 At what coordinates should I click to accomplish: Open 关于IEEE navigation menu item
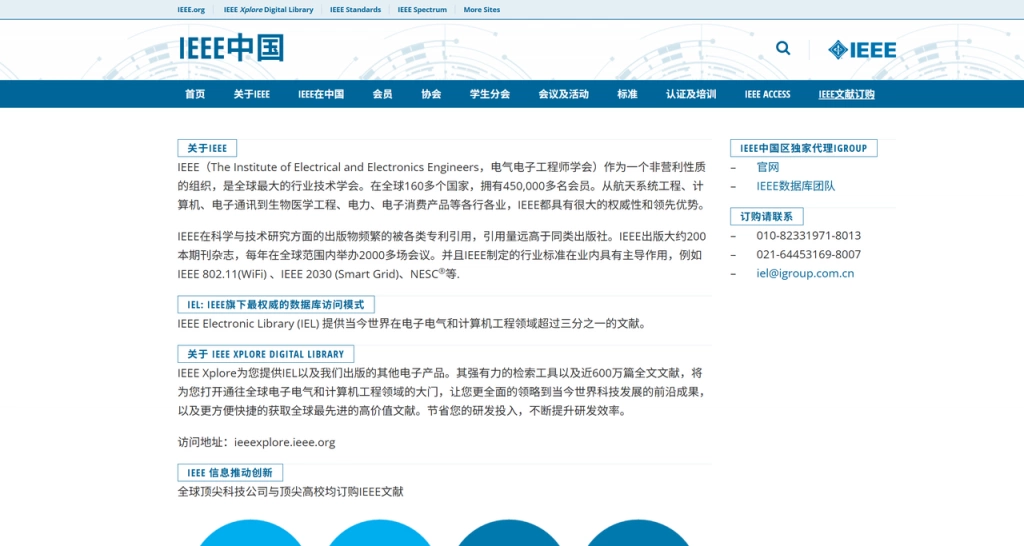coord(251,94)
